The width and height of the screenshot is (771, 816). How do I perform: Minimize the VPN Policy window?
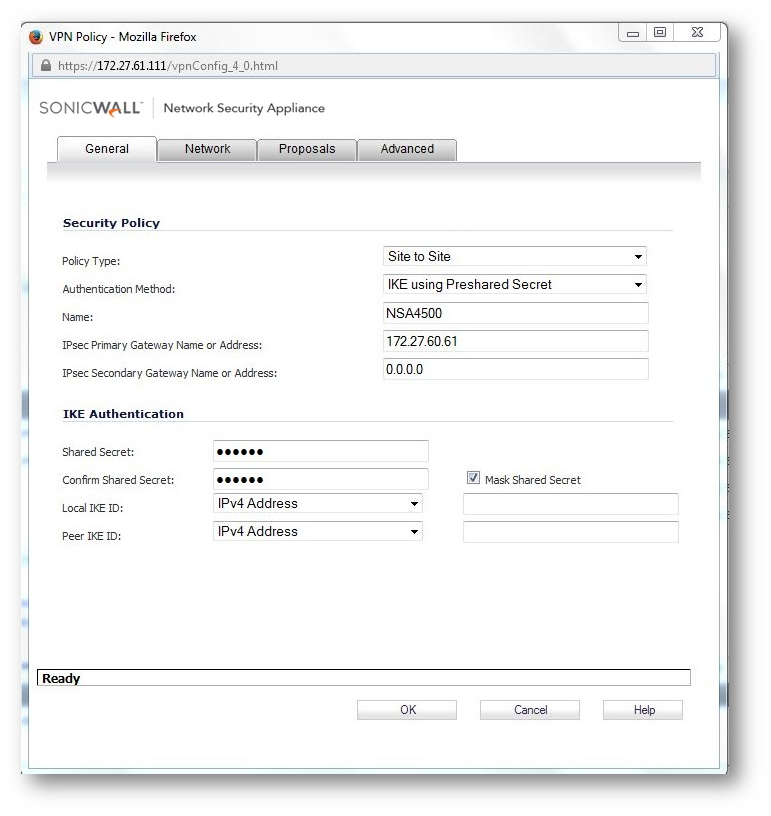[x=633, y=34]
